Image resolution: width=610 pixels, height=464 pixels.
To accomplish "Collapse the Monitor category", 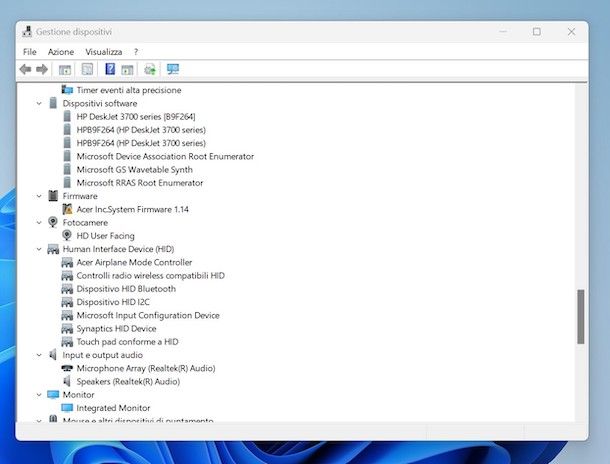I will tap(39, 395).
